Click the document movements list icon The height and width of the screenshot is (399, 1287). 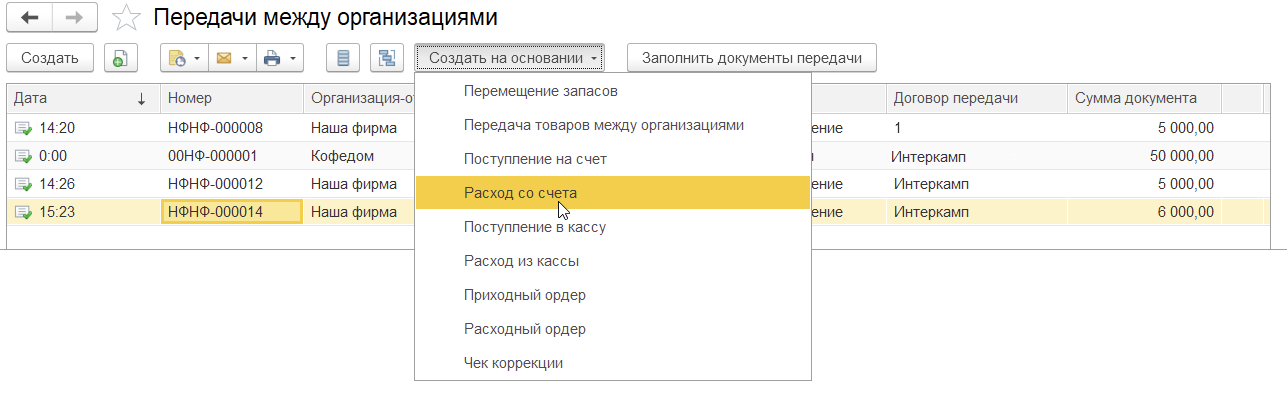[x=343, y=58]
